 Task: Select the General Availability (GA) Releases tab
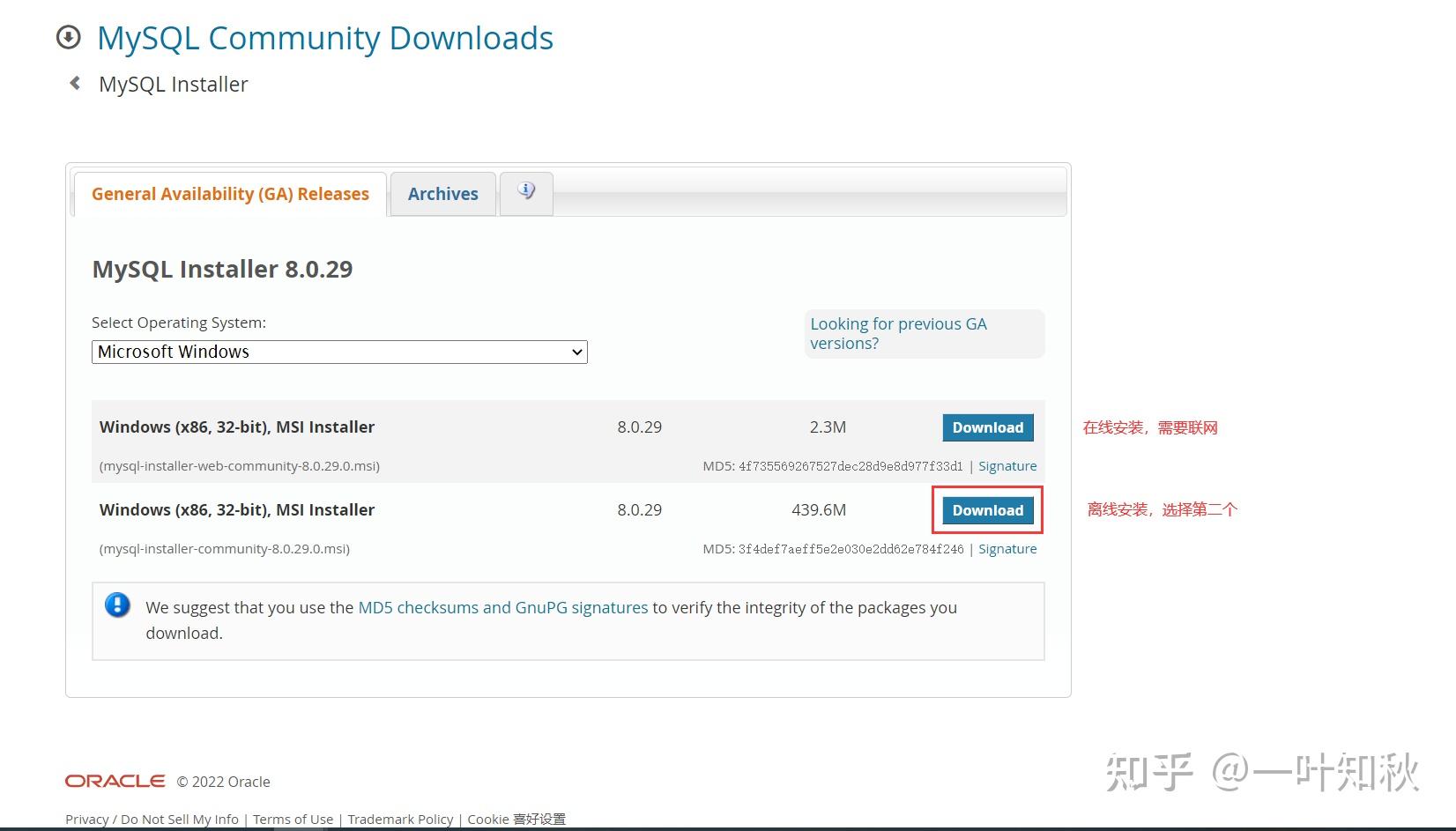point(230,194)
